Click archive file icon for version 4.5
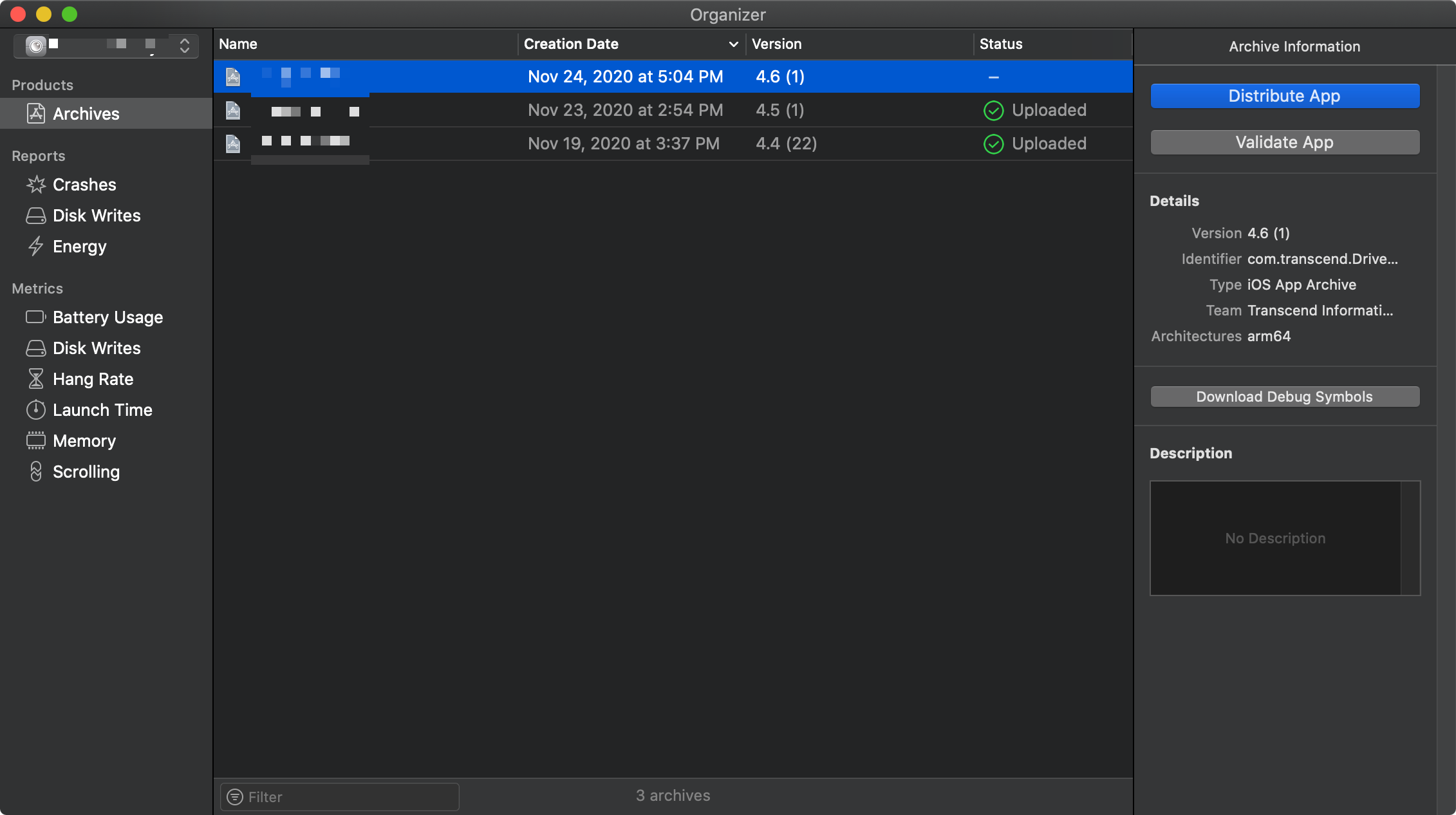Image resolution: width=1456 pixels, height=815 pixels. point(233,110)
